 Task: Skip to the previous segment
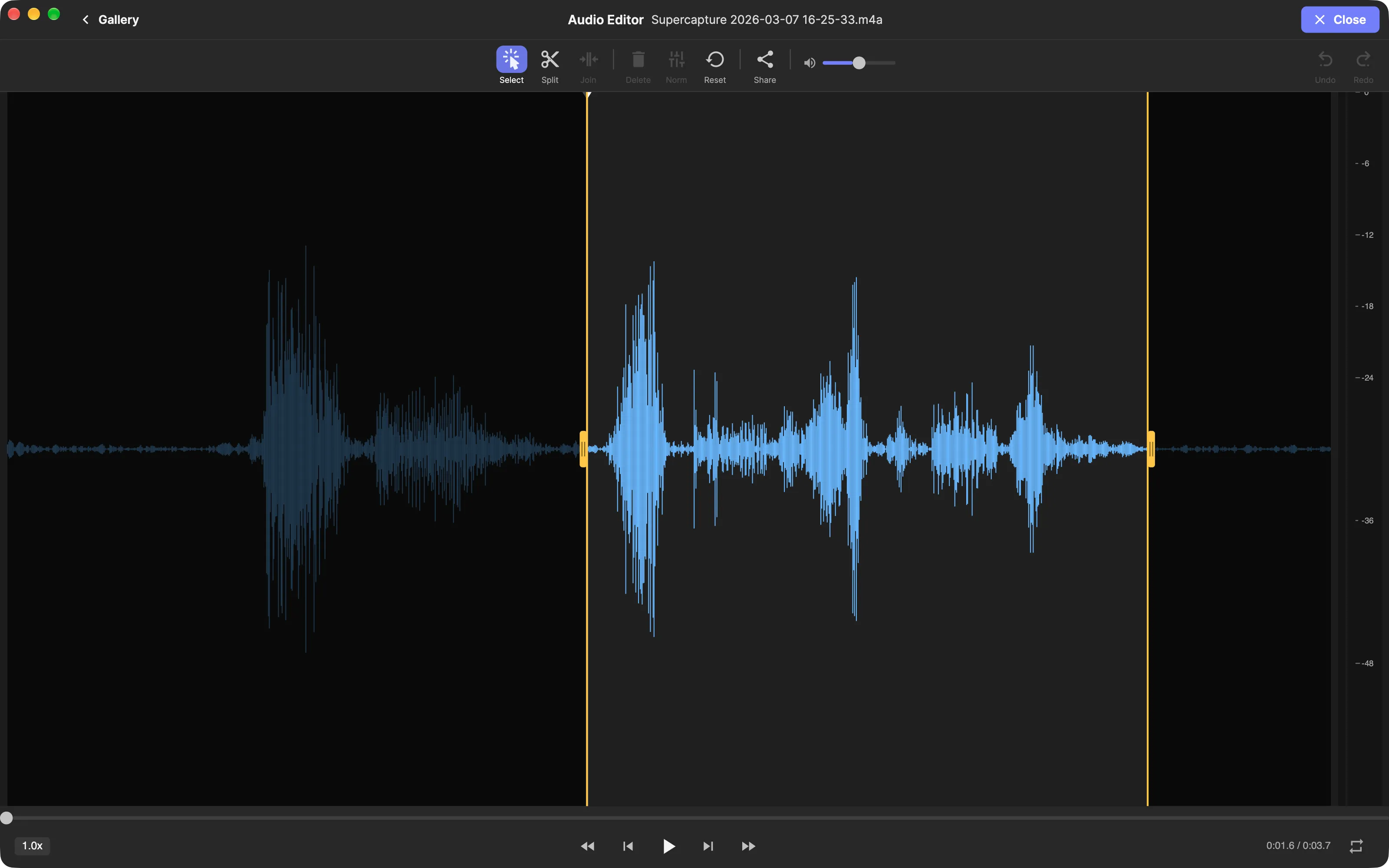(628, 846)
